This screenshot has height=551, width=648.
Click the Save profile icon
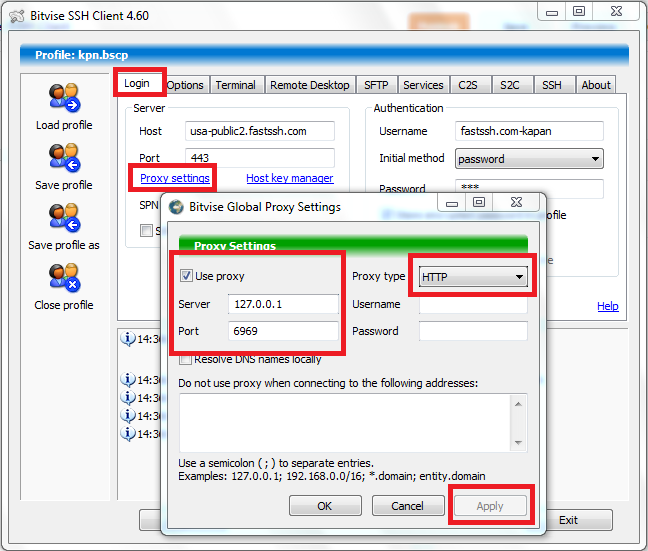click(64, 157)
